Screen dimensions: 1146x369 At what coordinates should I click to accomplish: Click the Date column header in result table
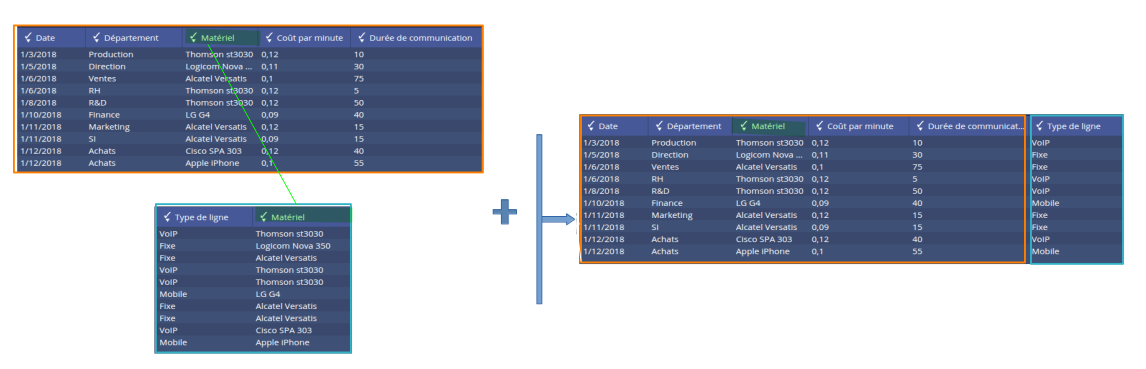pos(614,126)
